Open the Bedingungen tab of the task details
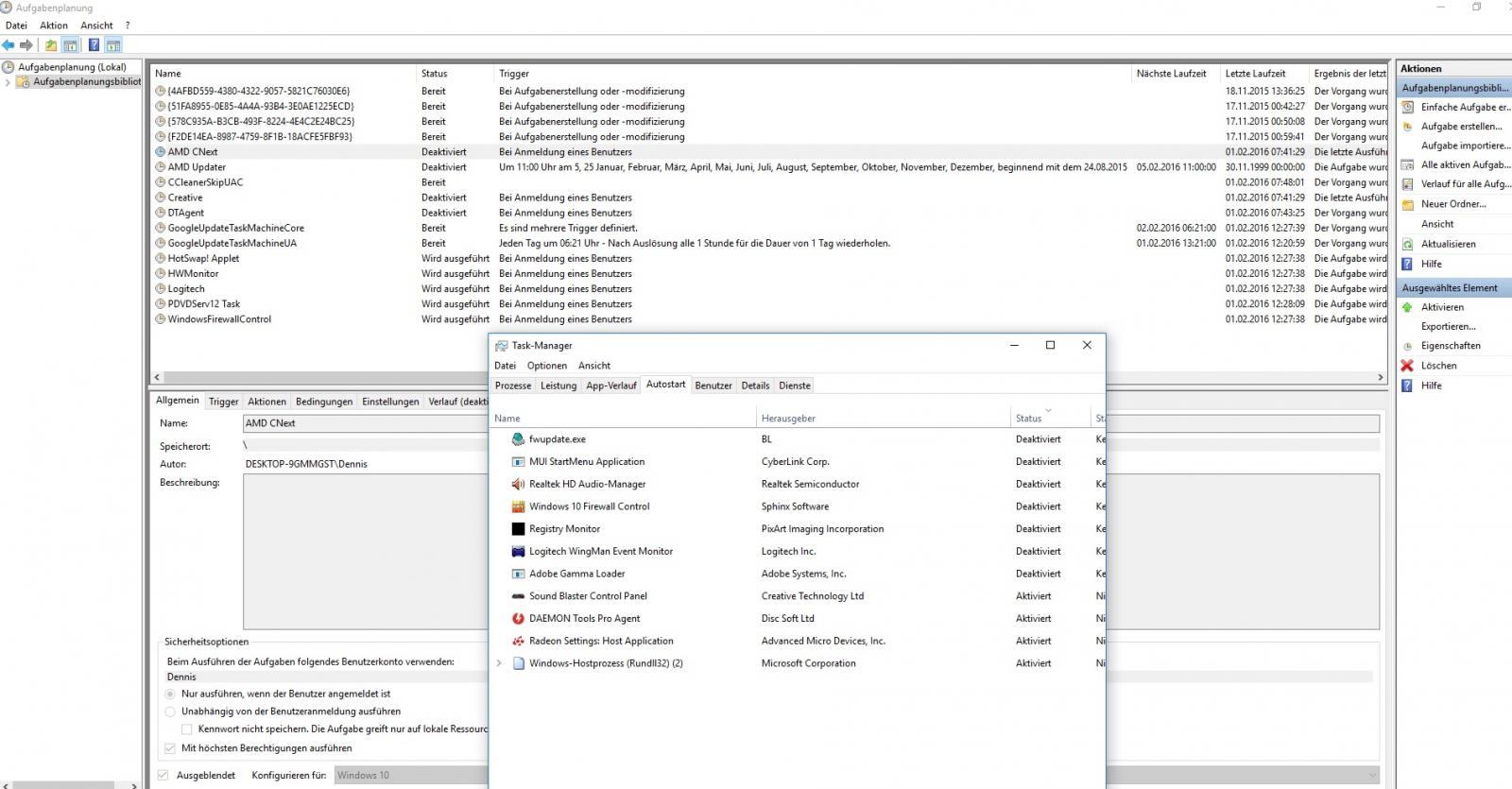The height and width of the screenshot is (789, 1512). (x=324, y=402)
